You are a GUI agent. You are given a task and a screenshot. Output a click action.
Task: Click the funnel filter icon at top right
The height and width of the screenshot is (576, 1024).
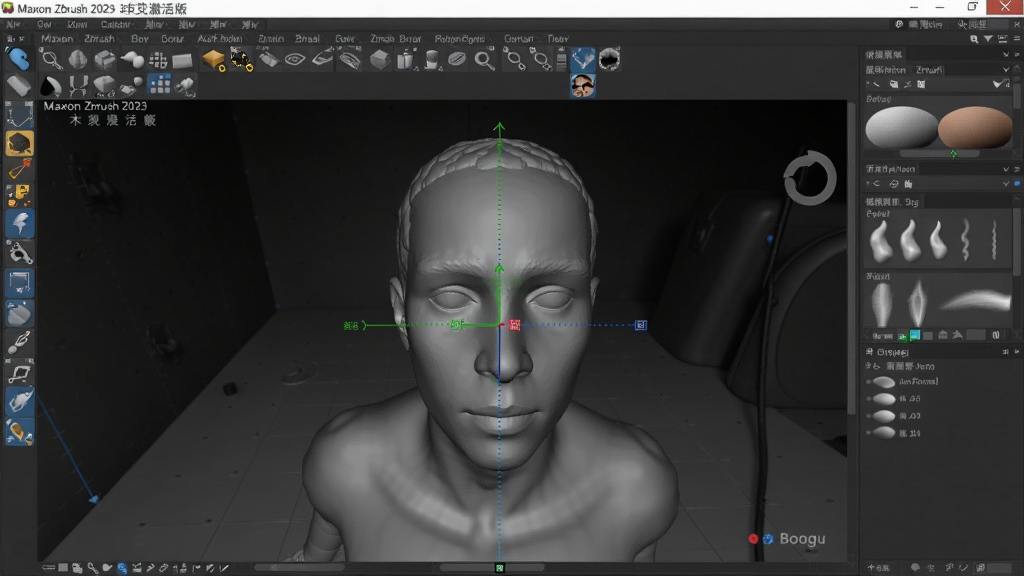pyautogui.click(x=988, y=39)
